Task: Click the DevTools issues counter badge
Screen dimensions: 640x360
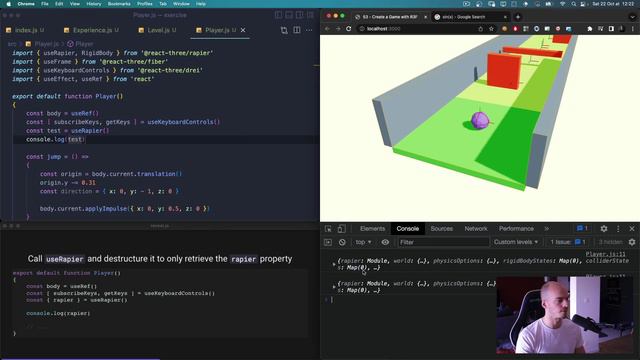Action: 582,229
